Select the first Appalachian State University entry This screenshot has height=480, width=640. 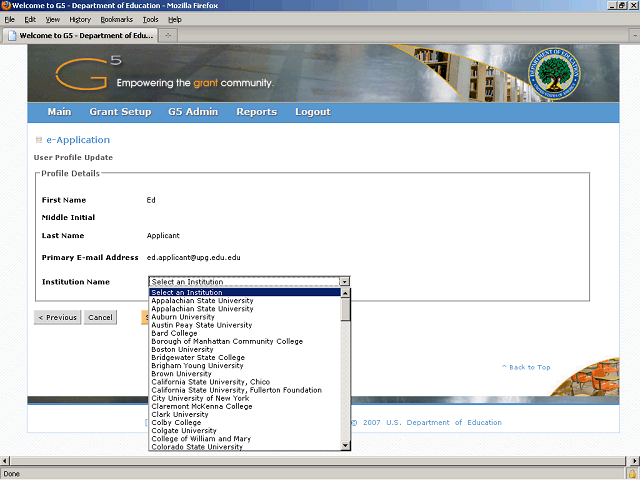coord(244,300)
